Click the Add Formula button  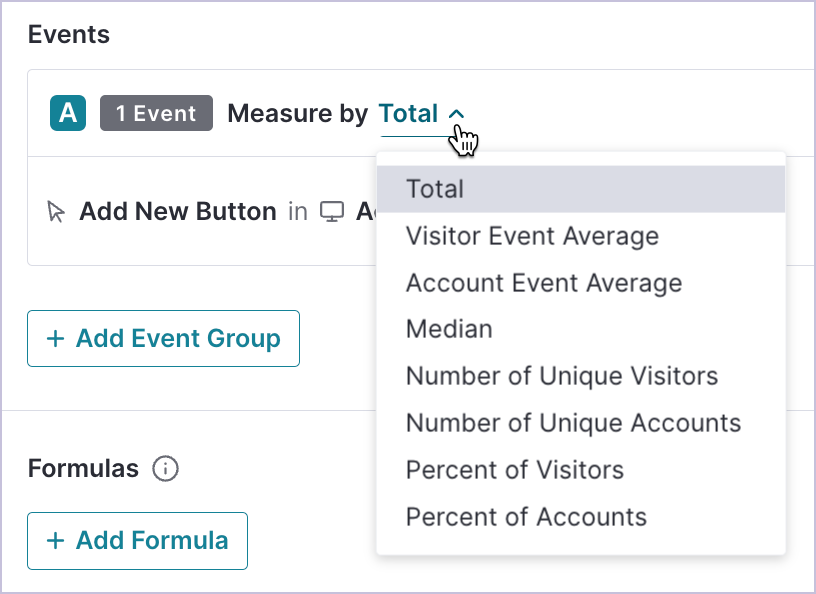[137, 540]
